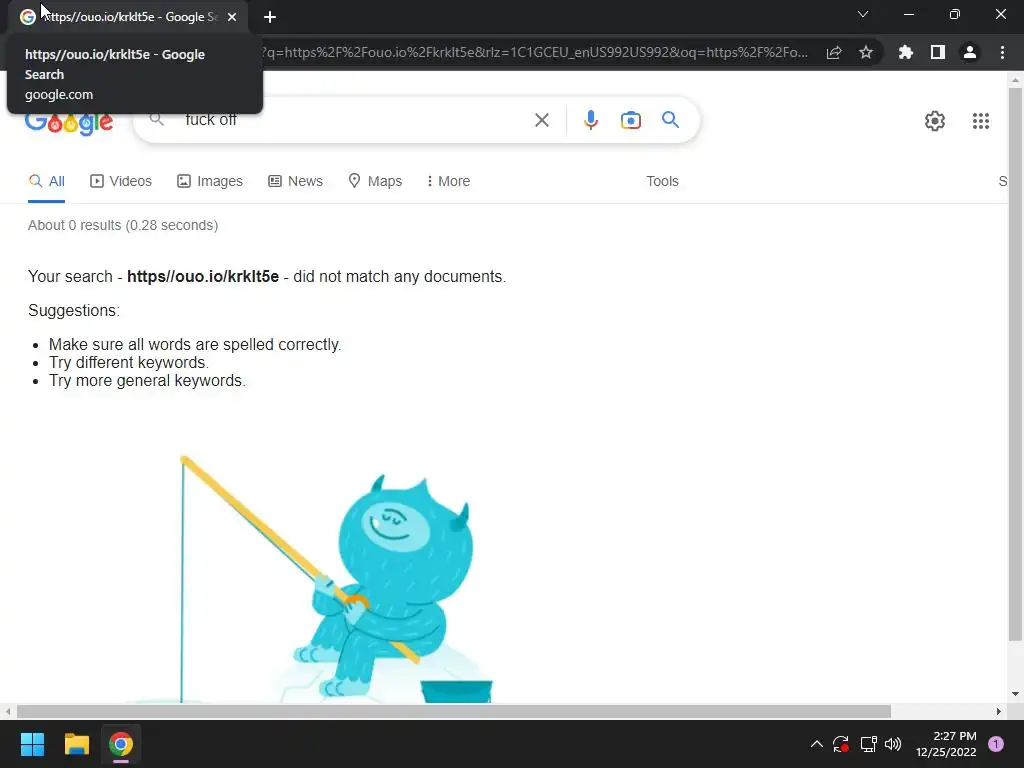
Task: Open the Chrome profile icon
Action: click(x=970, y=52)
